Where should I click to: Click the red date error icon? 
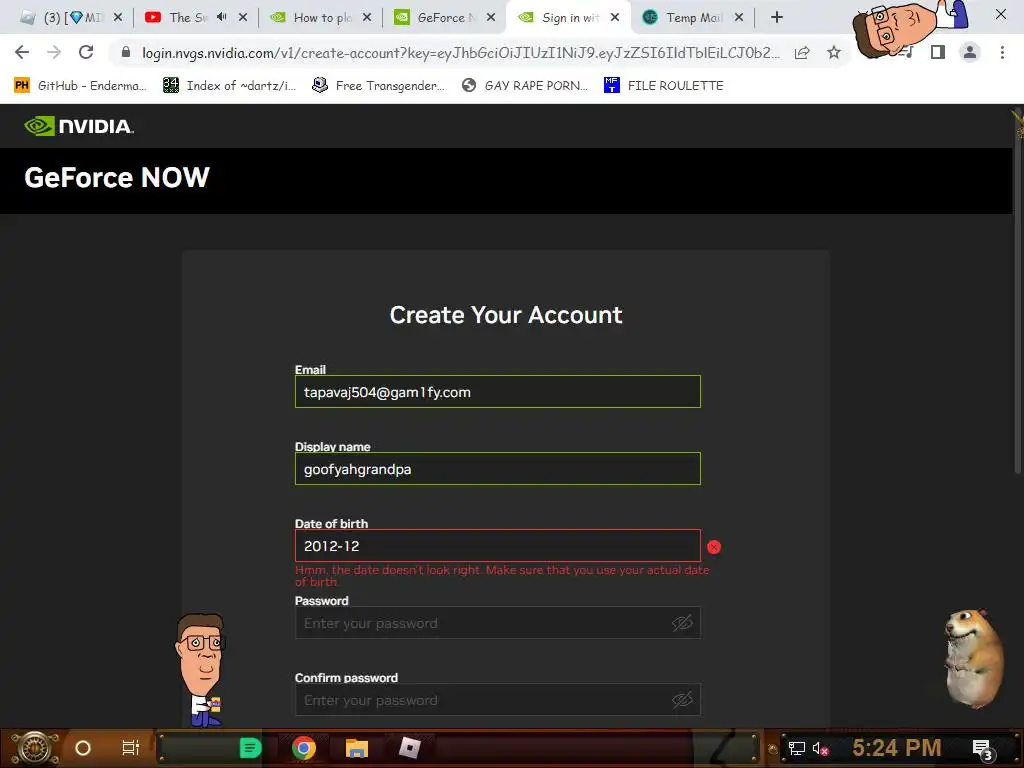tap(714, 547)
